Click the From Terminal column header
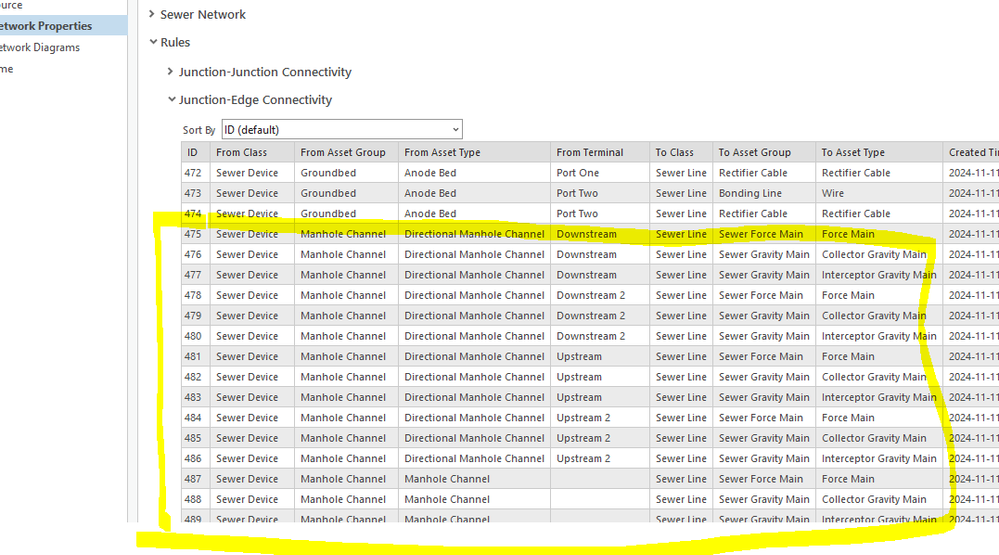The width and height of the screenshot is (999, 555). [600, 152]
